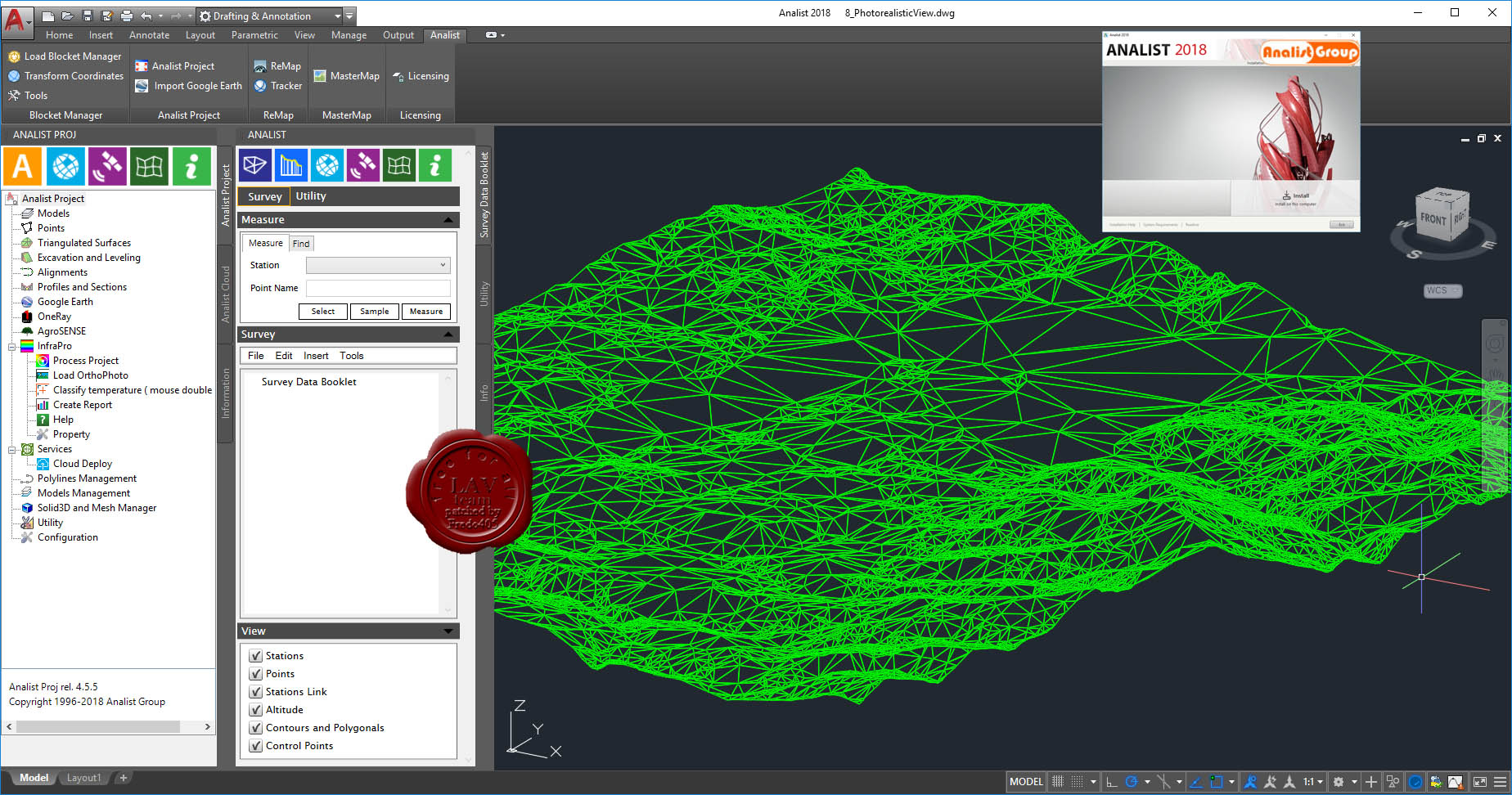The width and height of the screenshot is (1512, 795).
Task: Click the Sample button
Action: click(375, 312)
